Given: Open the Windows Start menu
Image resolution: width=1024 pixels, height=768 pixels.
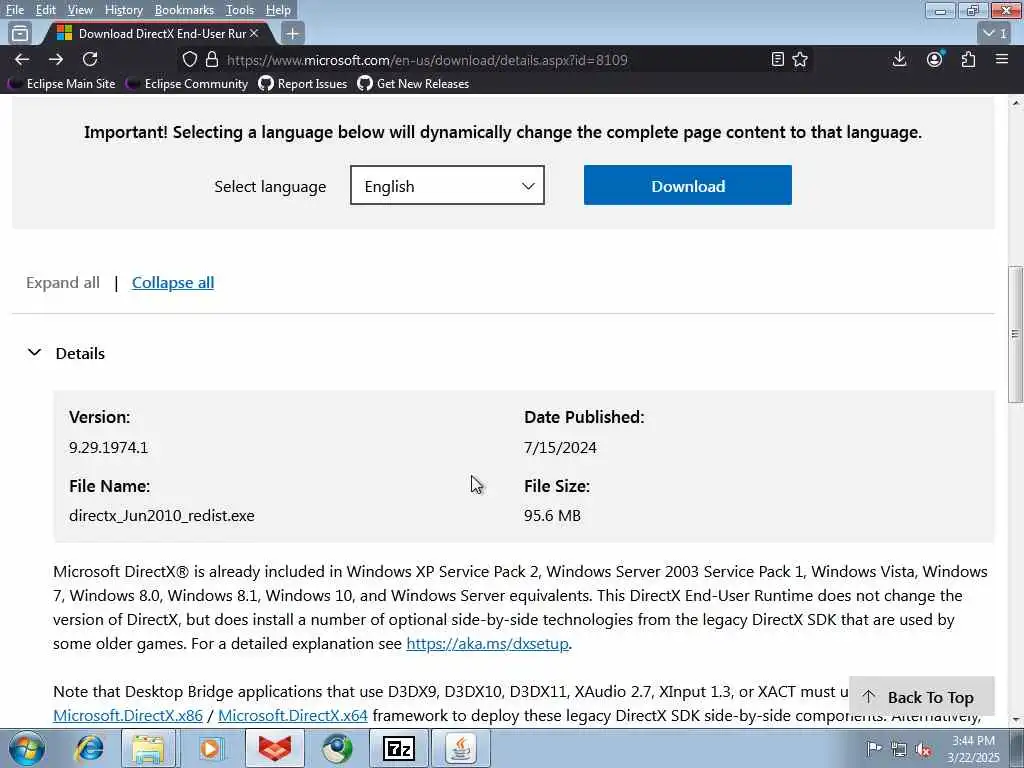Looking at the screenshot, I should (x=27, y=748).
